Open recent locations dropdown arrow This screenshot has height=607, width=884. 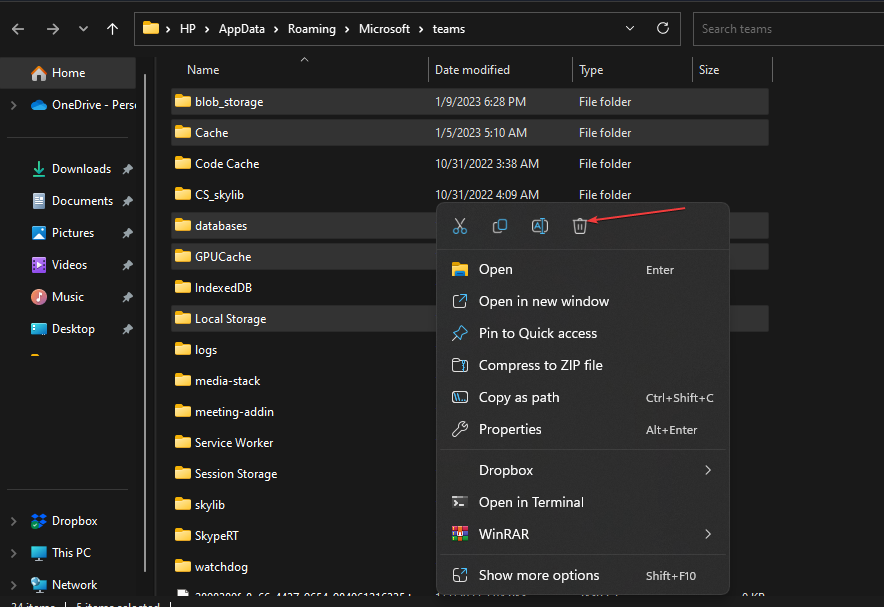pyautogui.click(x=83, y=29)
